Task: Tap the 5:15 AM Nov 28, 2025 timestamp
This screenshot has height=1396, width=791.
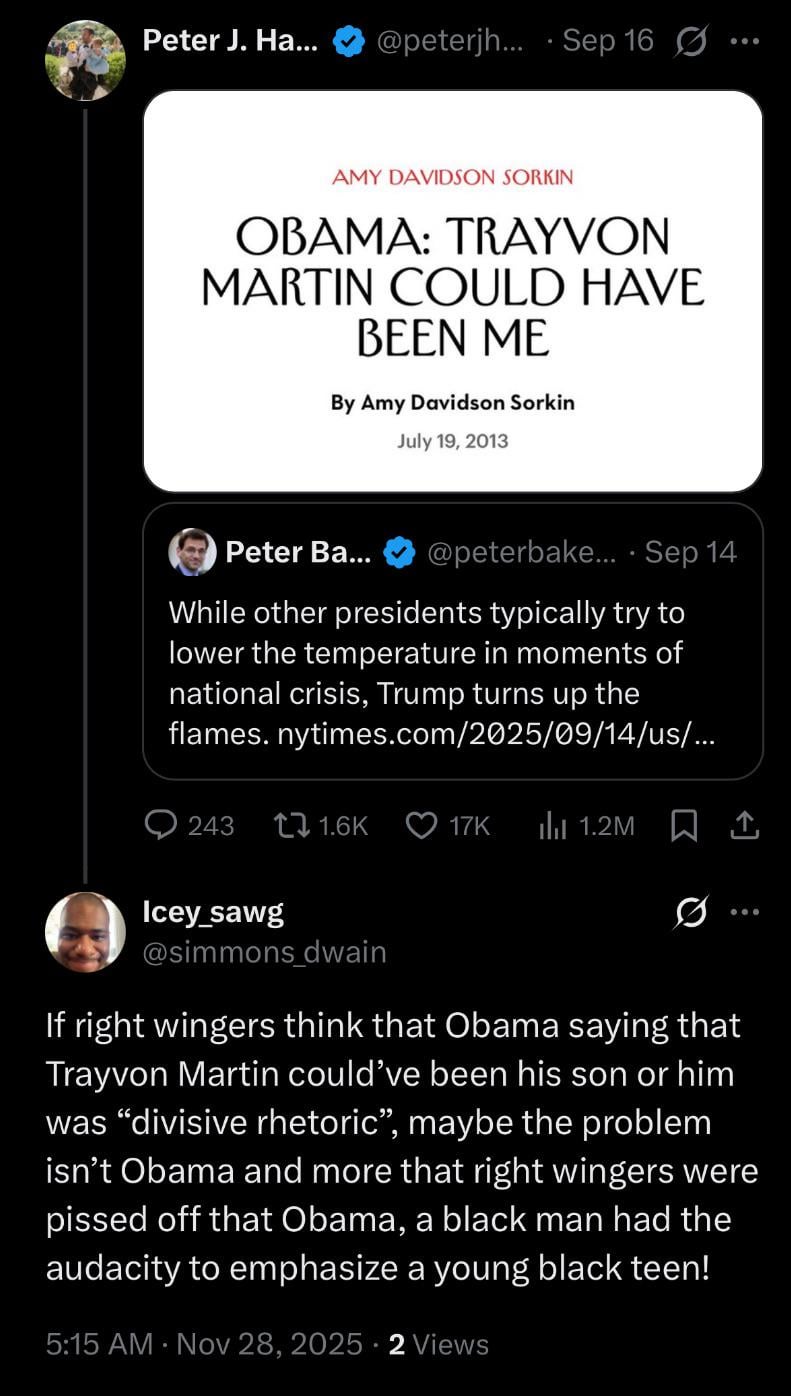Action: pos(204,1344)
